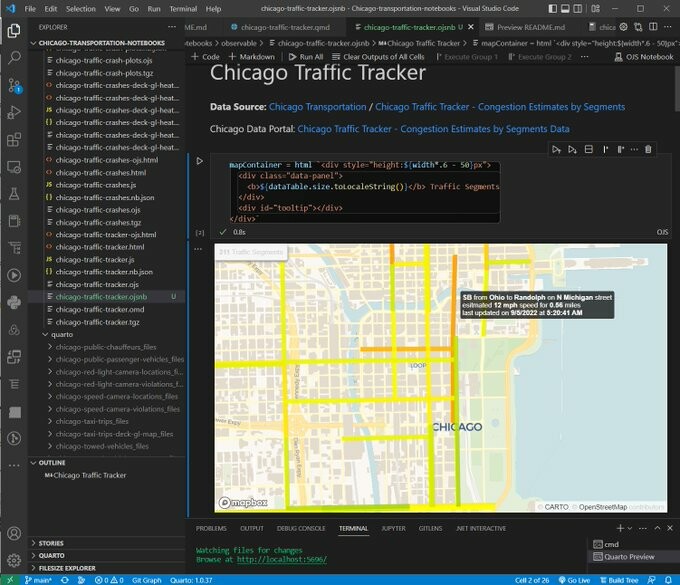Open the Manage gear at activity bar bottom
Image resolution: width=680 pixels, height=585 pixels.
tap(14, 560)
